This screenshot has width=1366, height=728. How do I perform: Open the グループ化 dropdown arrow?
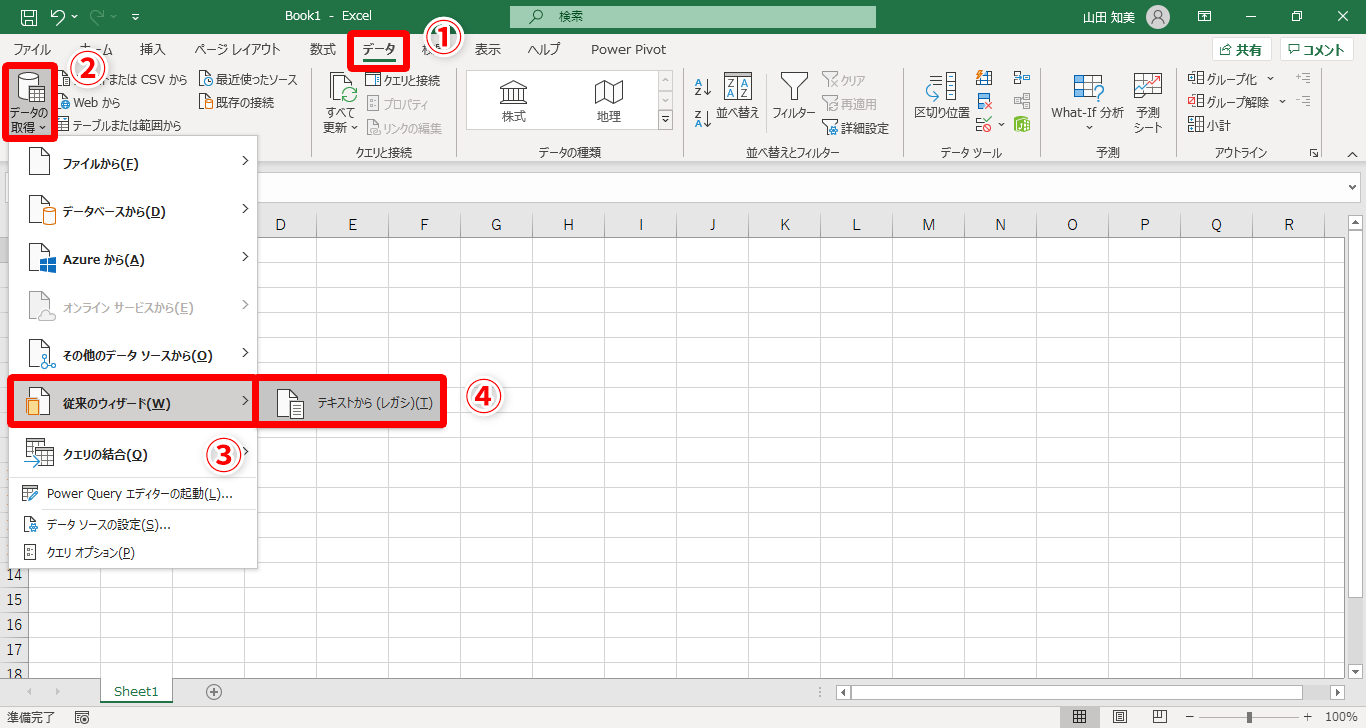coord(1271,79)
